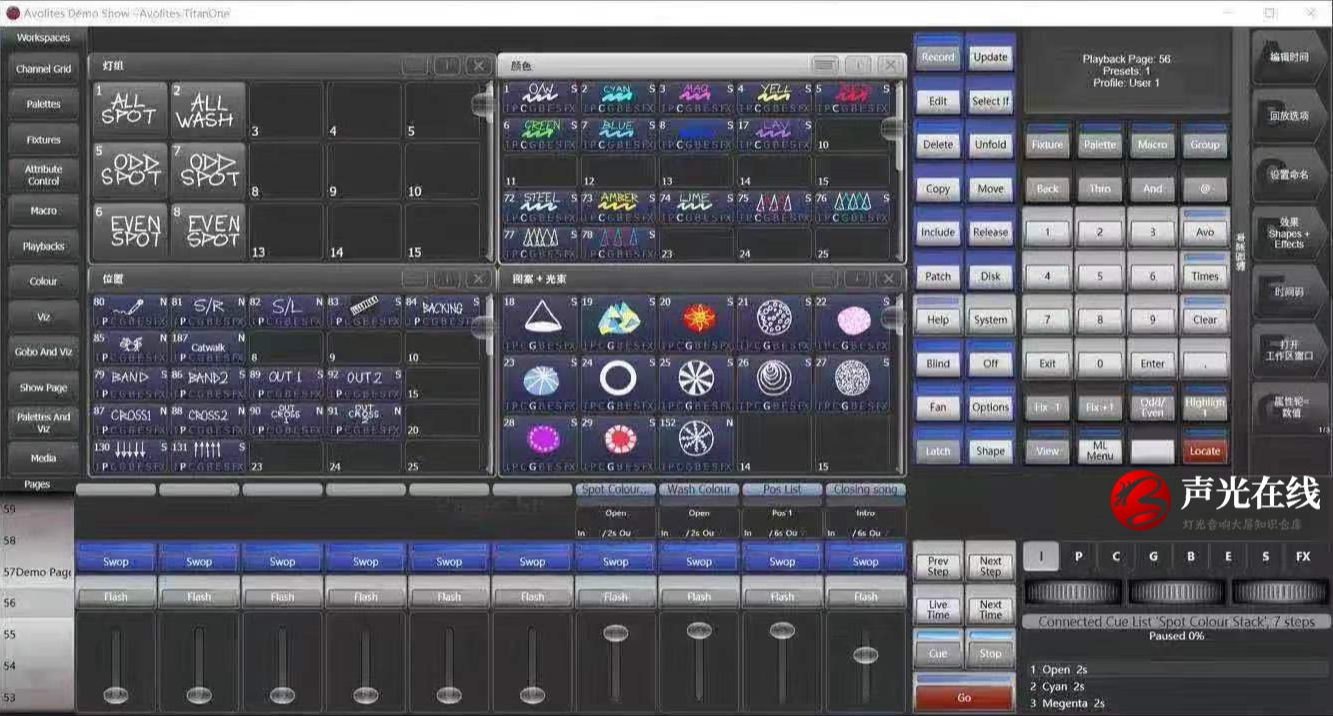Click the Record button
This screenshot has height=716, width=1333.
point(938,54)
